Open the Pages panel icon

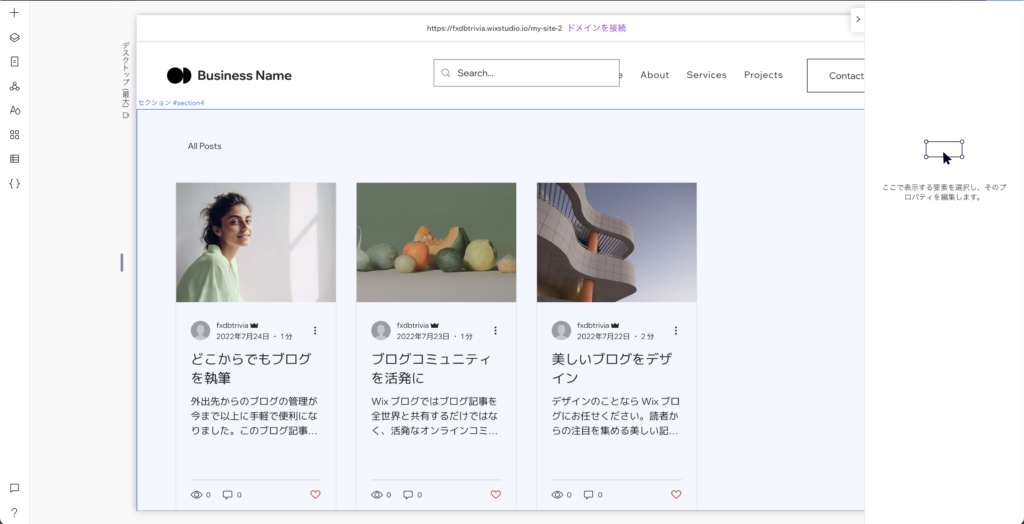point(14,61)
